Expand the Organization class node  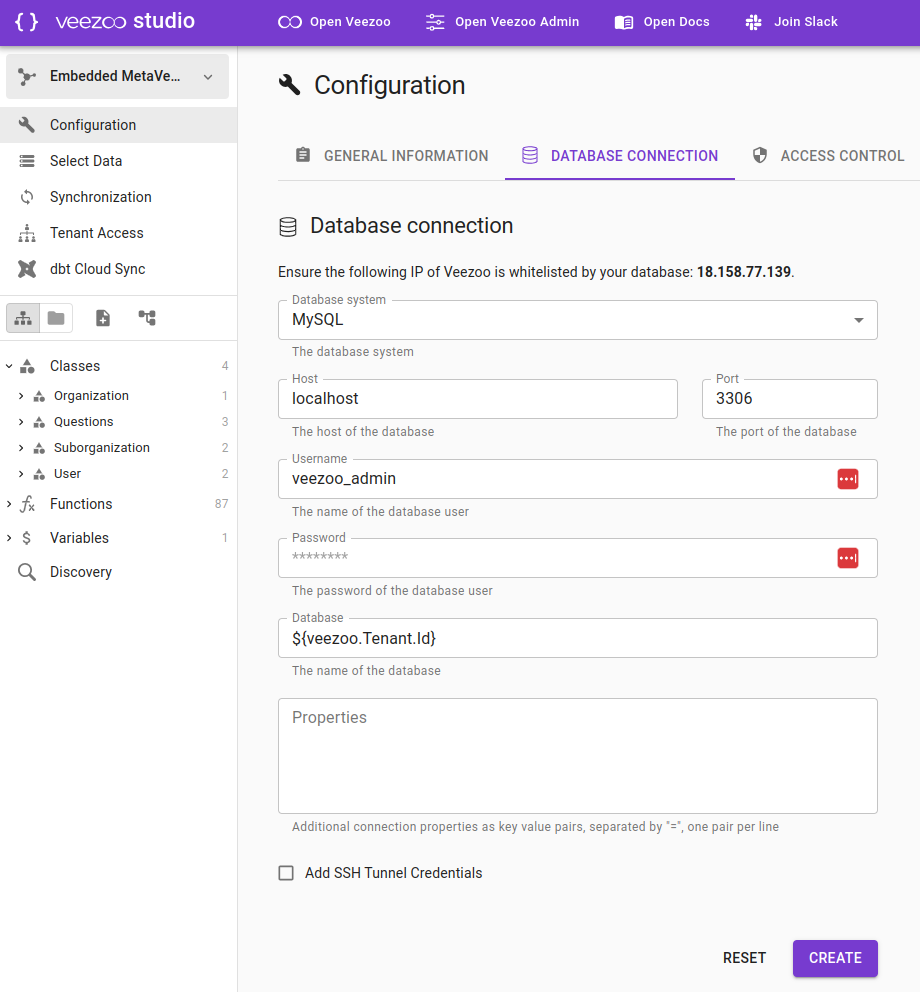[x=21, y=396]
